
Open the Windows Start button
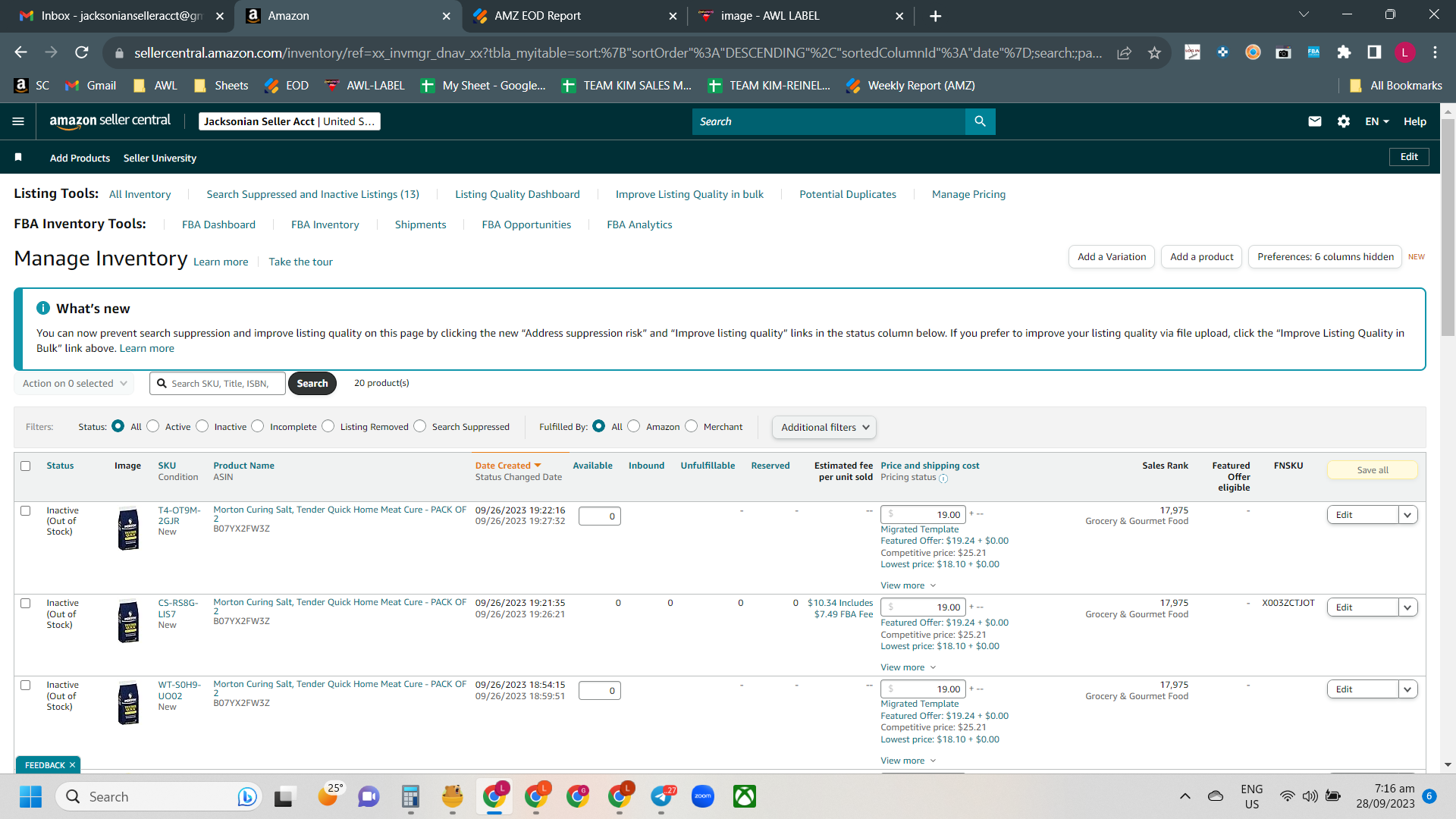pyautogui.click(x=31, y=797)
